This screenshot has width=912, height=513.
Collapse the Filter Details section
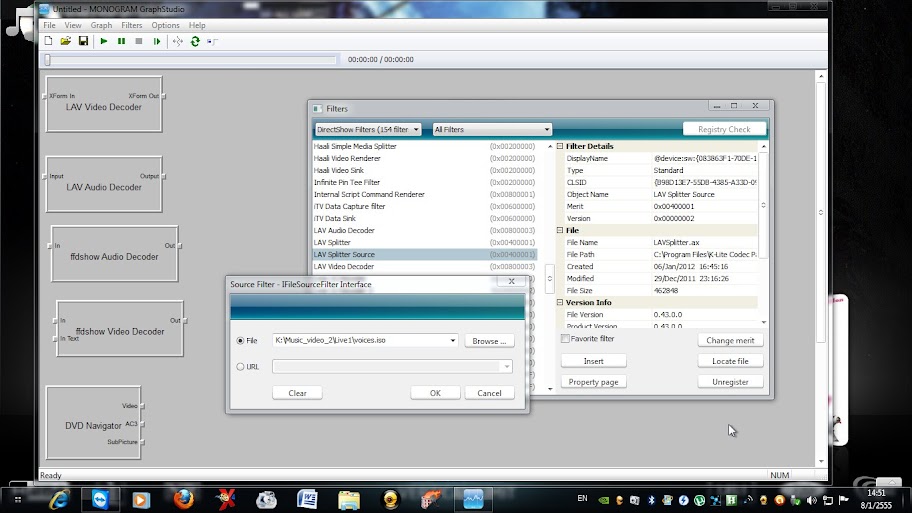[x=560, y=147]
